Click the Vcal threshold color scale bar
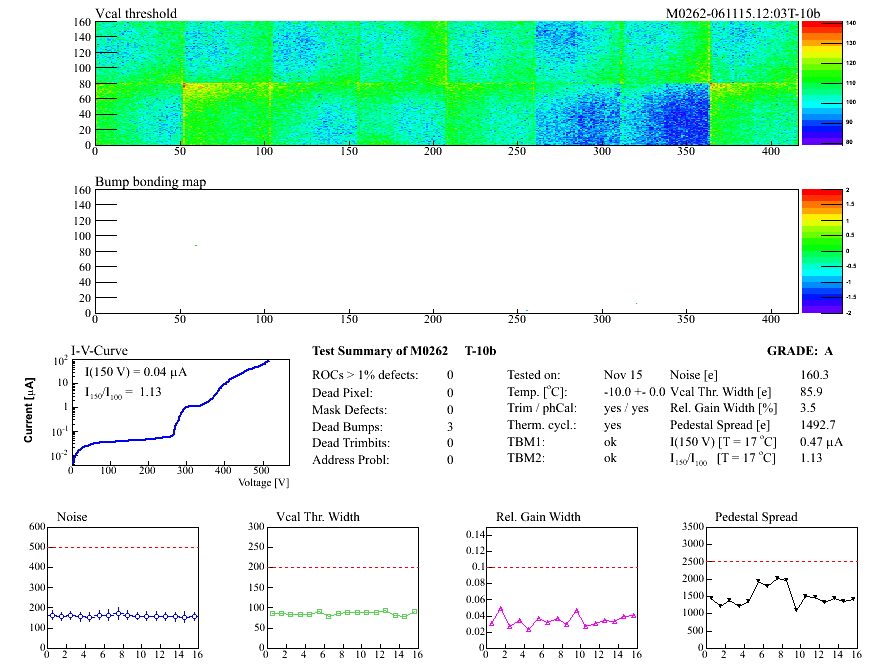The height and width of the screenshot is (672, 896). (818, 83)
